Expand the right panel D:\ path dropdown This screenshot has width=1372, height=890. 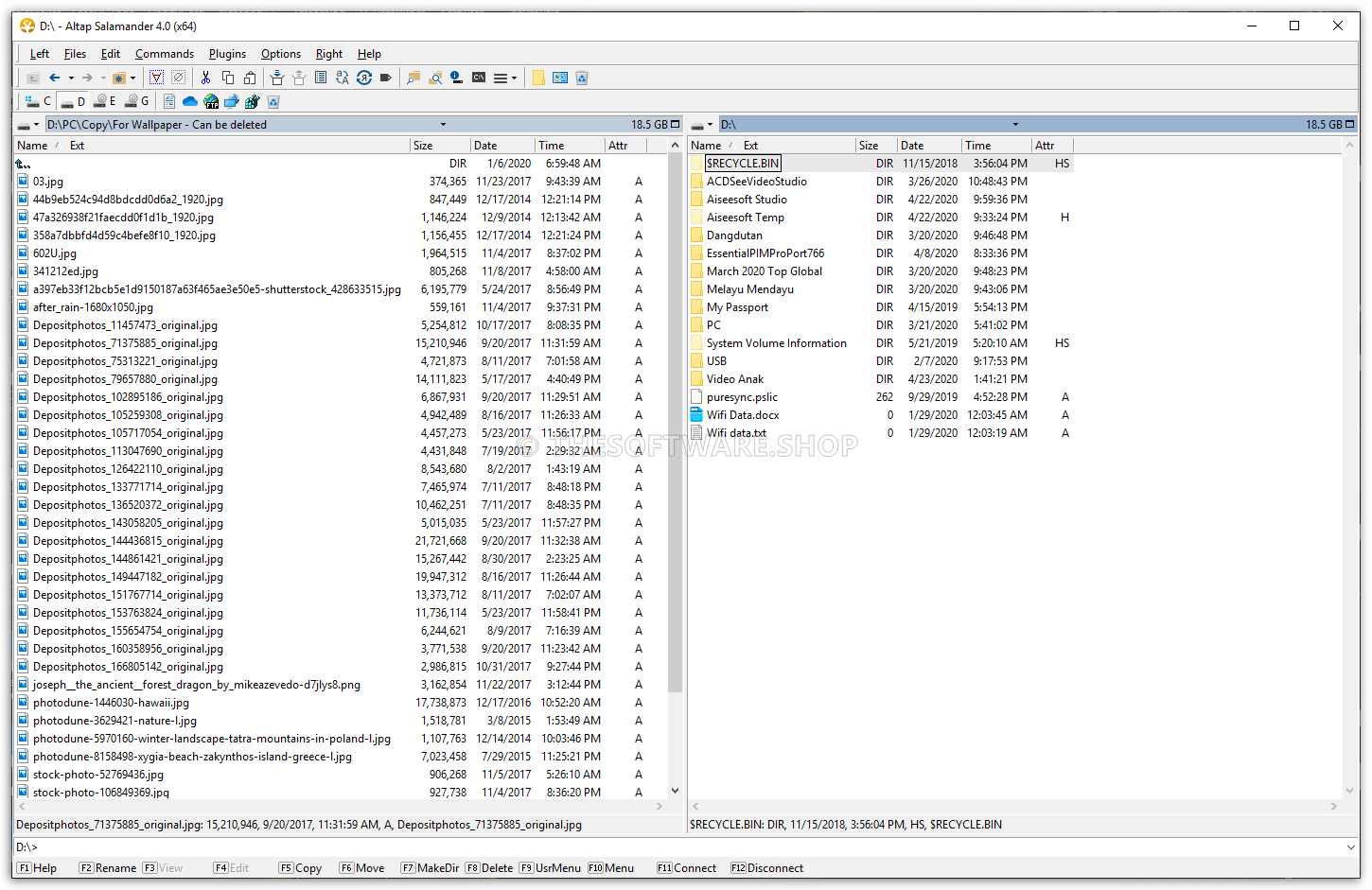pyautogui.click(x=1015, y=125)
